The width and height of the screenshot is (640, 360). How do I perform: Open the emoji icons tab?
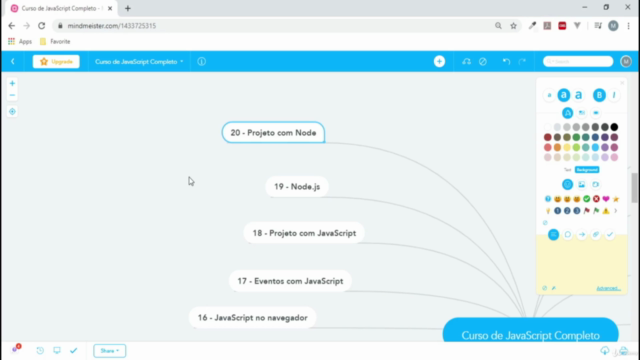567,184
